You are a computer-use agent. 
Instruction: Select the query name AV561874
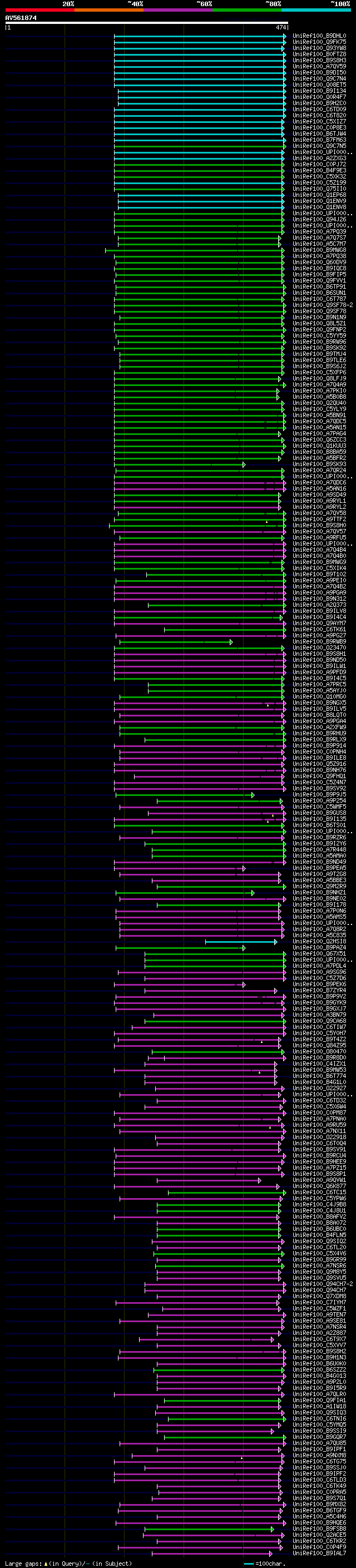coord(21,18)
